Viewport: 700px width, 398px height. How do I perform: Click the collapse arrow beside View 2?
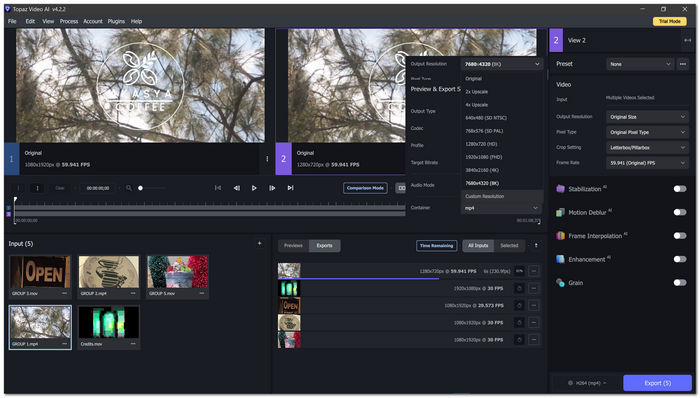[x=688, y=40]
